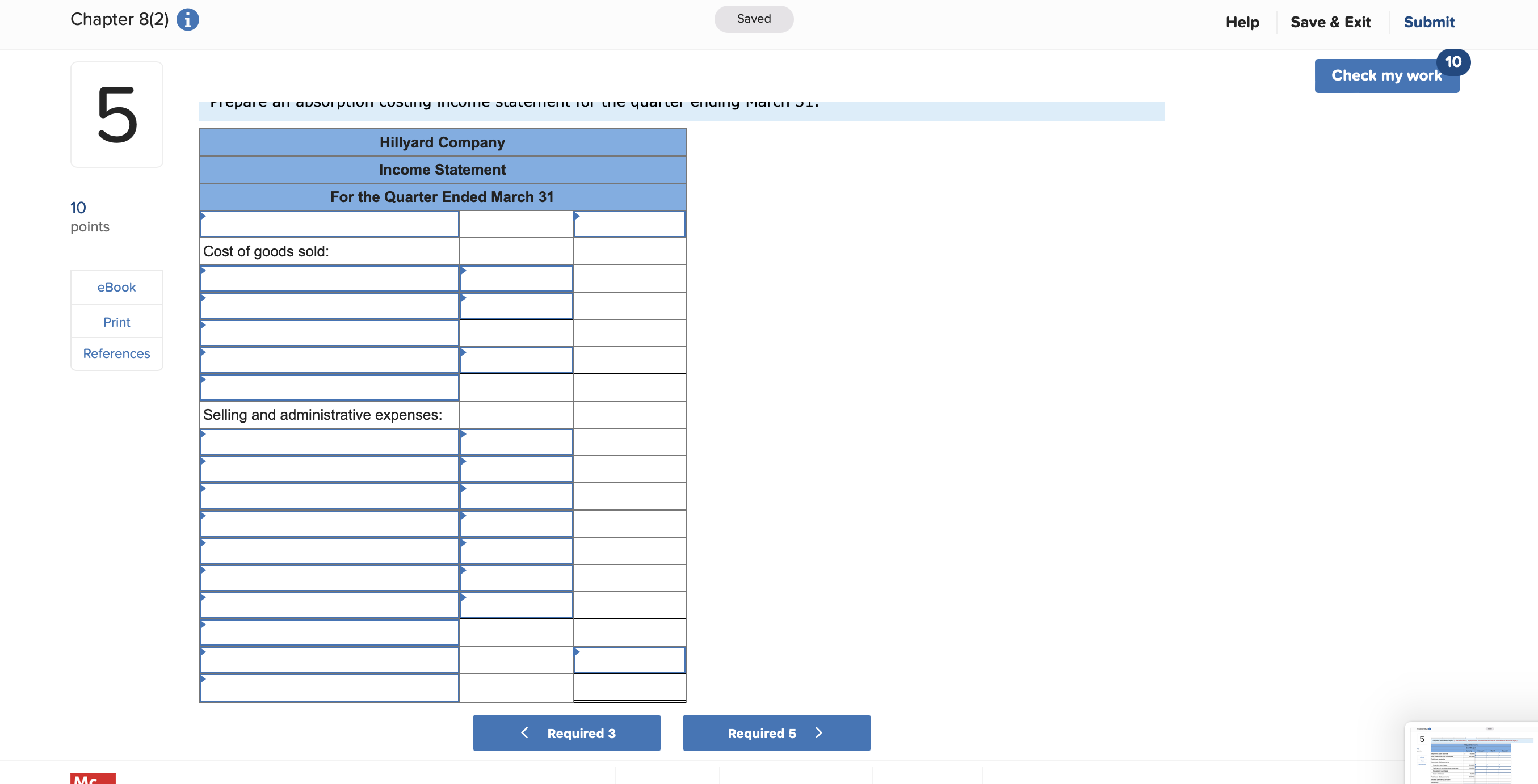Click the large question number 5 box
This screenshot has height=784, width=1538.
pos(117,115)
